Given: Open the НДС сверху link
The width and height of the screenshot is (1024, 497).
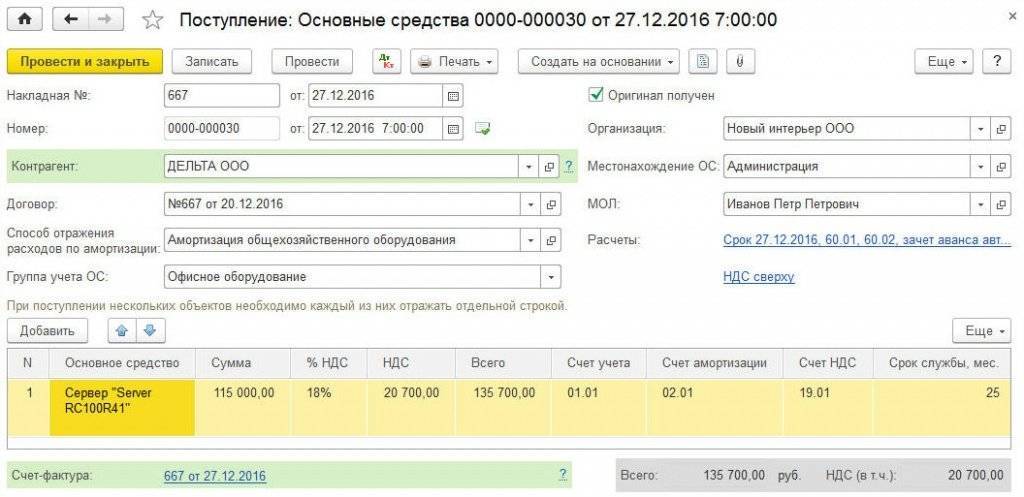Looking at the screenshot, I should 758,276.
